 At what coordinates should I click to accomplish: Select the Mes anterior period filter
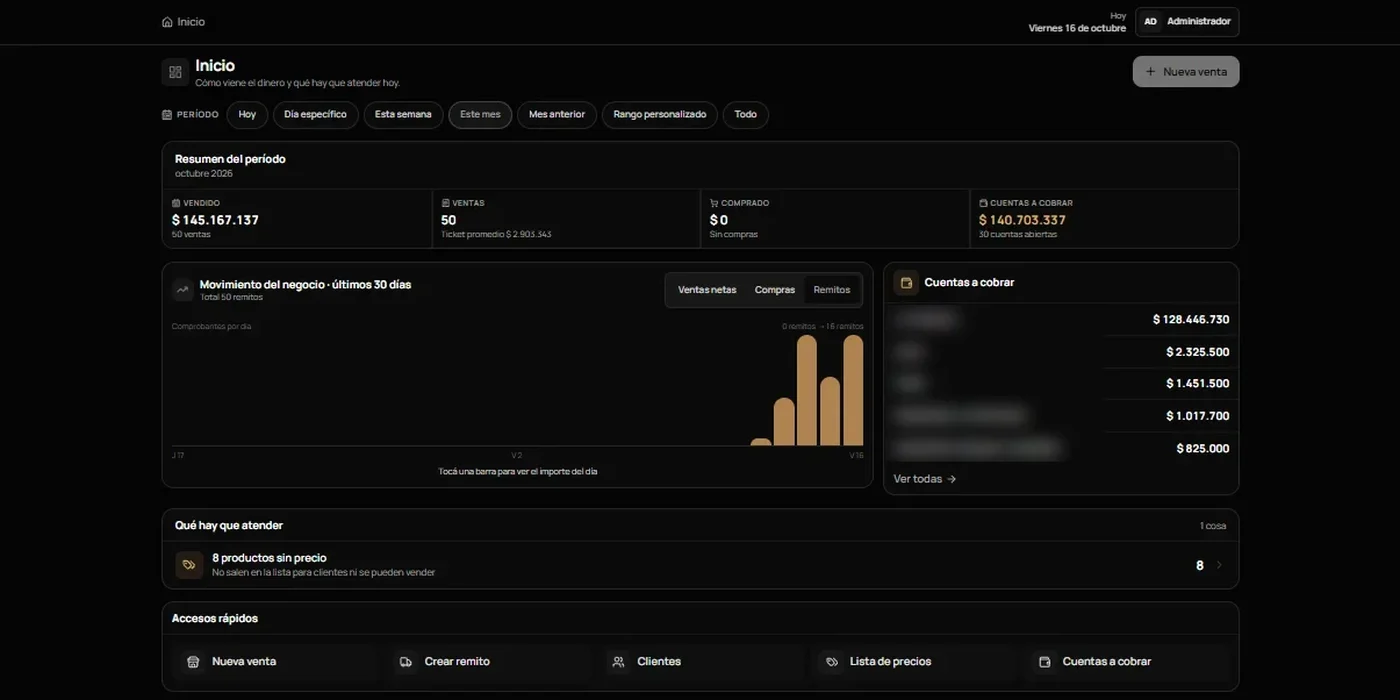click(x=557, y=115)
